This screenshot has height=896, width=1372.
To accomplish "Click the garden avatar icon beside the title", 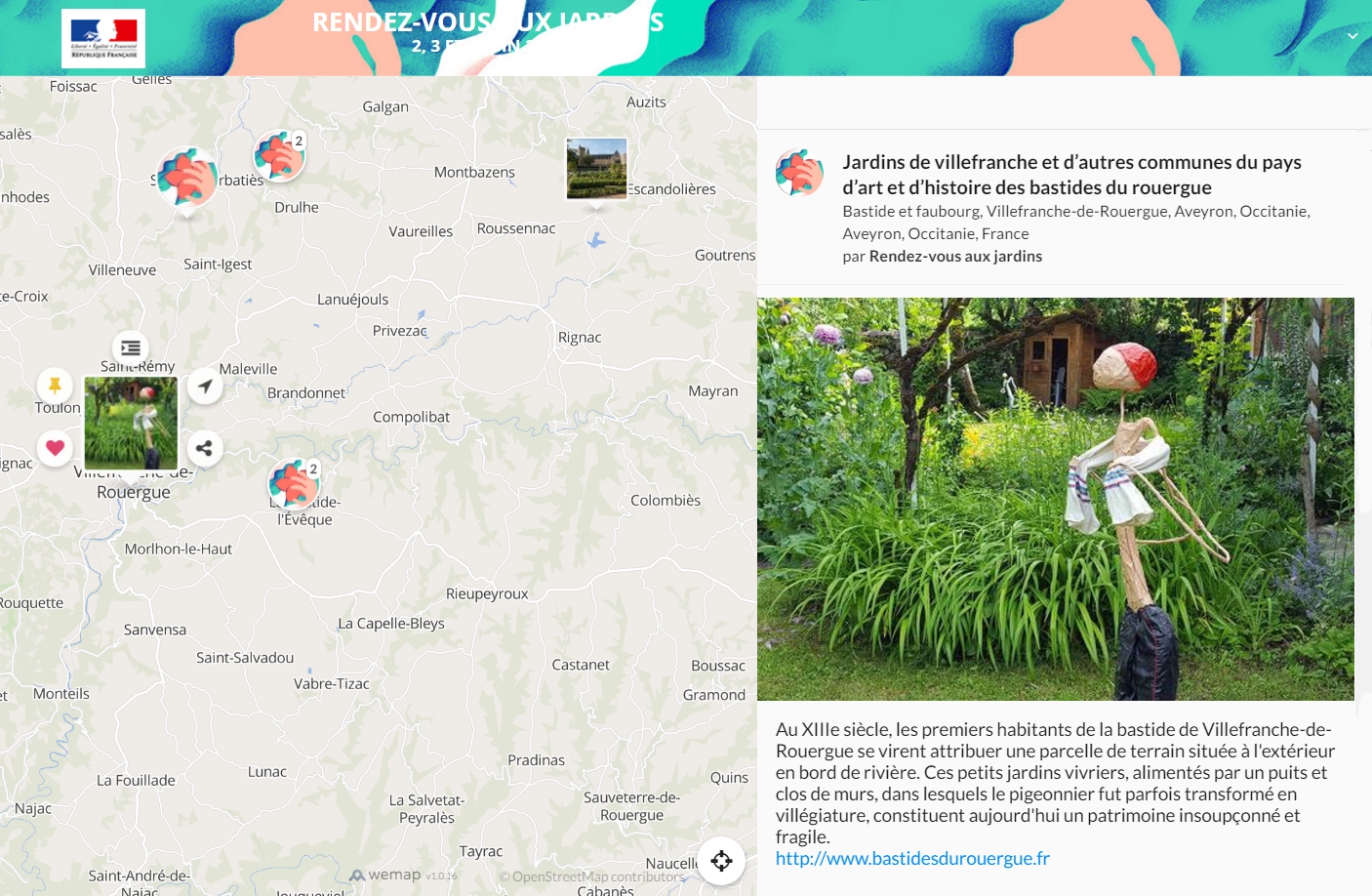I will coord(799,173).
